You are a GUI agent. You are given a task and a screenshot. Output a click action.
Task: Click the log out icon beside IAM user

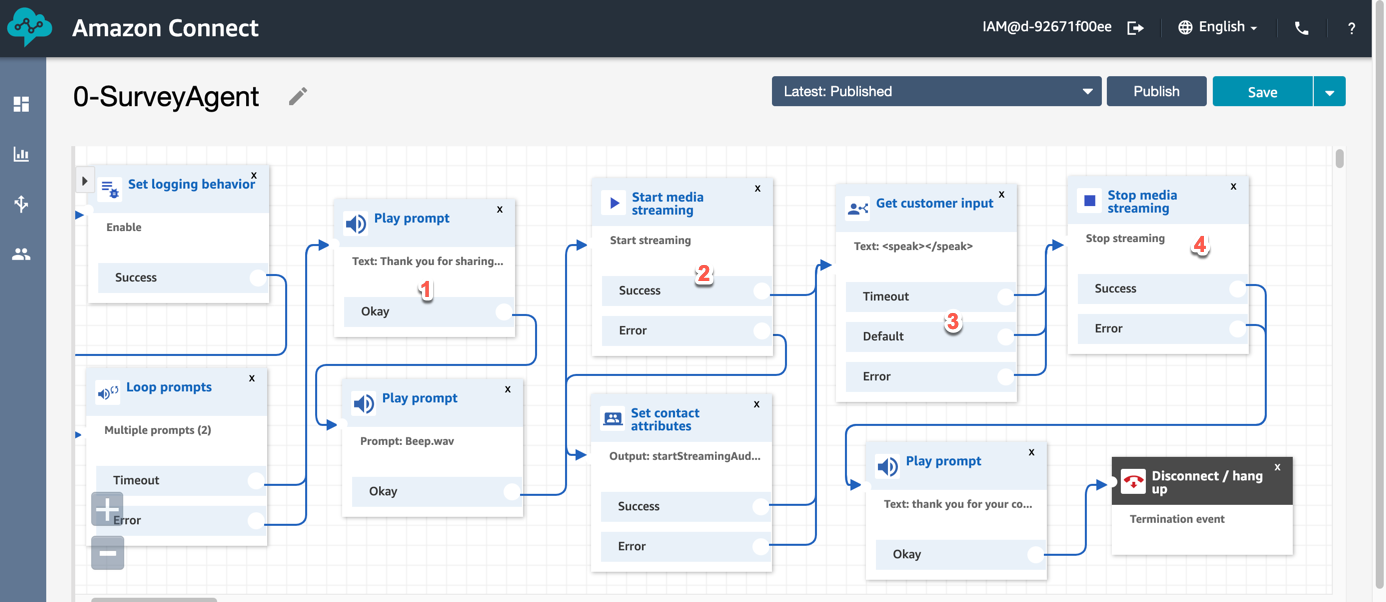pyautogui.click(x=1135, y=28)
